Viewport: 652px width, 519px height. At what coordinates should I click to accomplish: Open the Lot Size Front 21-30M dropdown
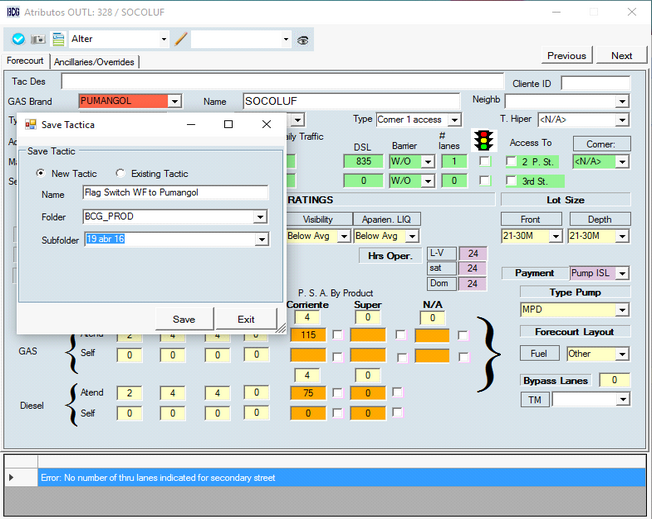pos(556,236)
